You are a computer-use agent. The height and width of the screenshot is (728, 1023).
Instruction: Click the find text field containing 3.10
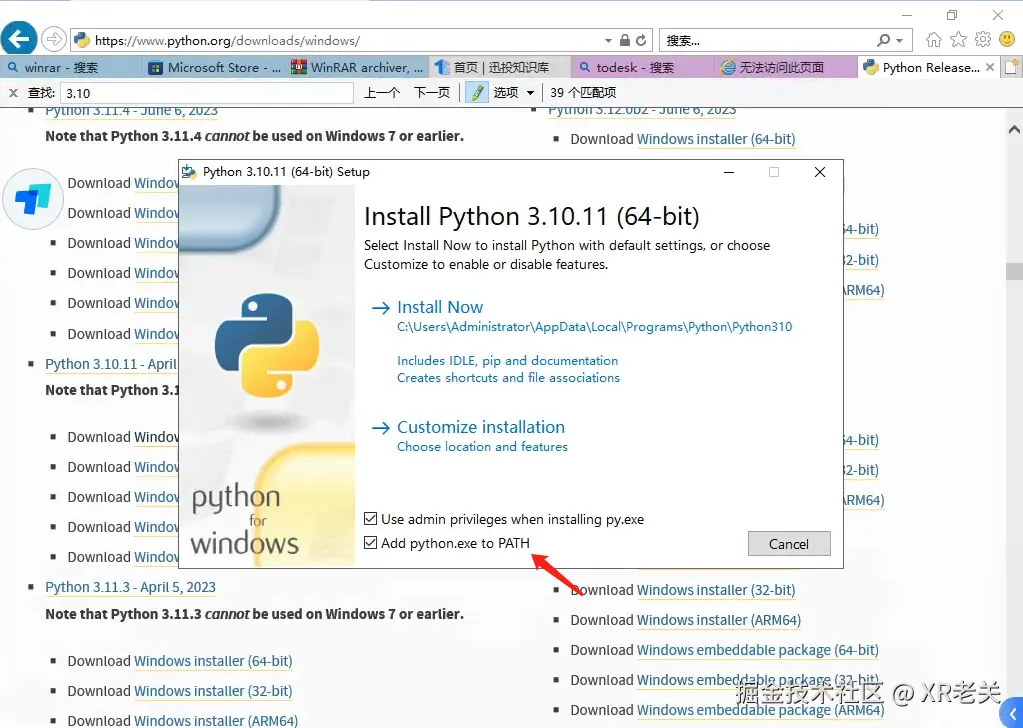coord(207,93)
